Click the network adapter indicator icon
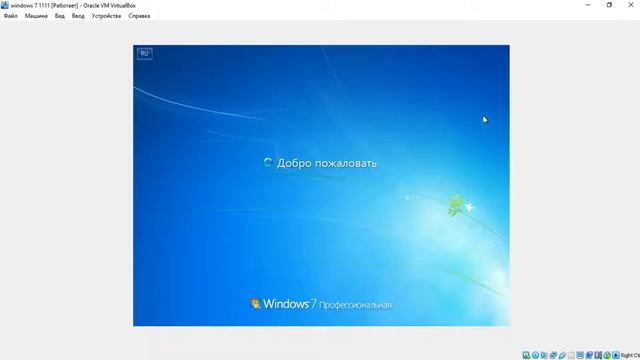Image resolution: width=640 pixels, height=360 pixels. point(553,355)
